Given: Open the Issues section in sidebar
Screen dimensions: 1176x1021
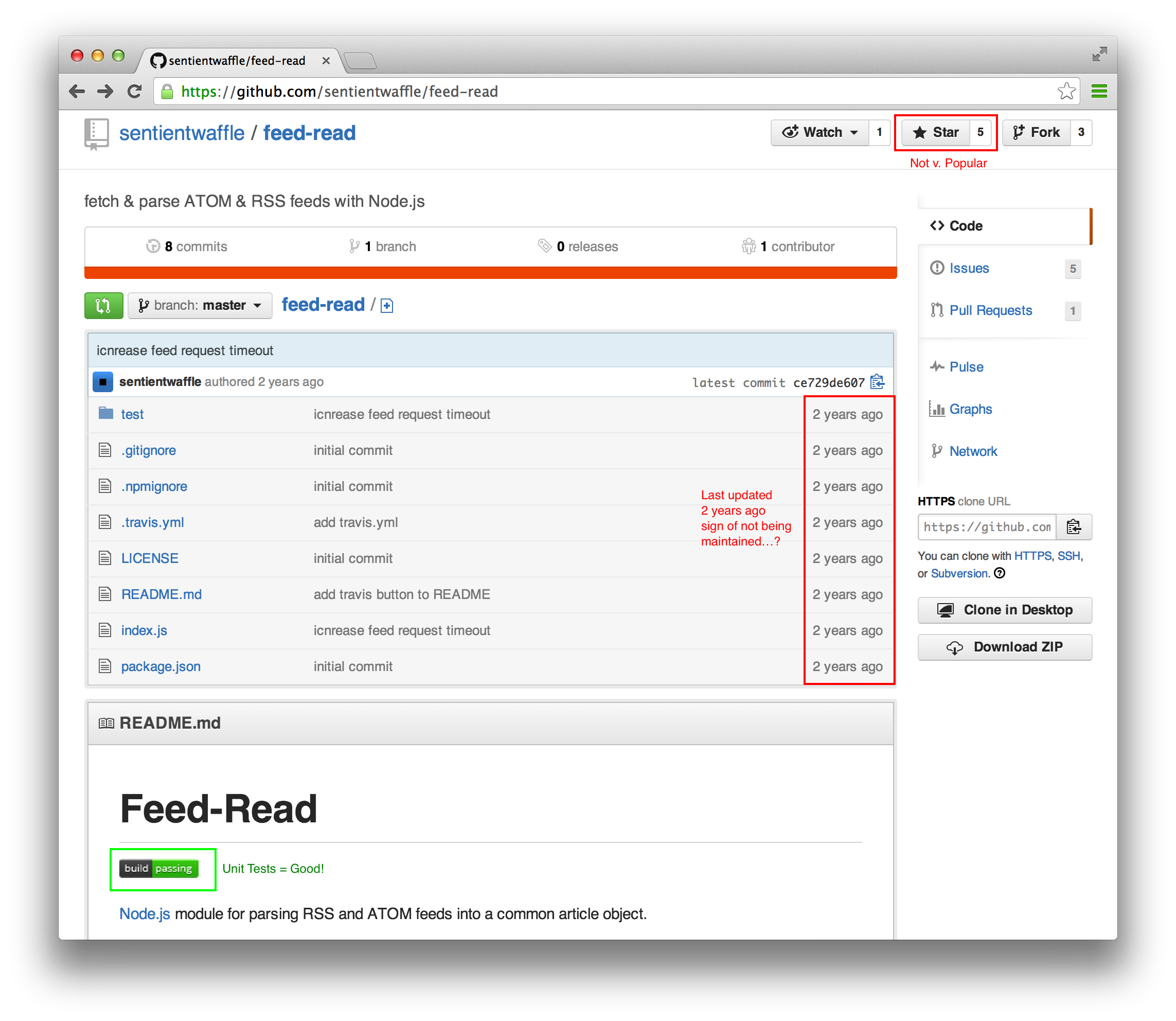Looking at the screenshot, I should pos(969,268).
